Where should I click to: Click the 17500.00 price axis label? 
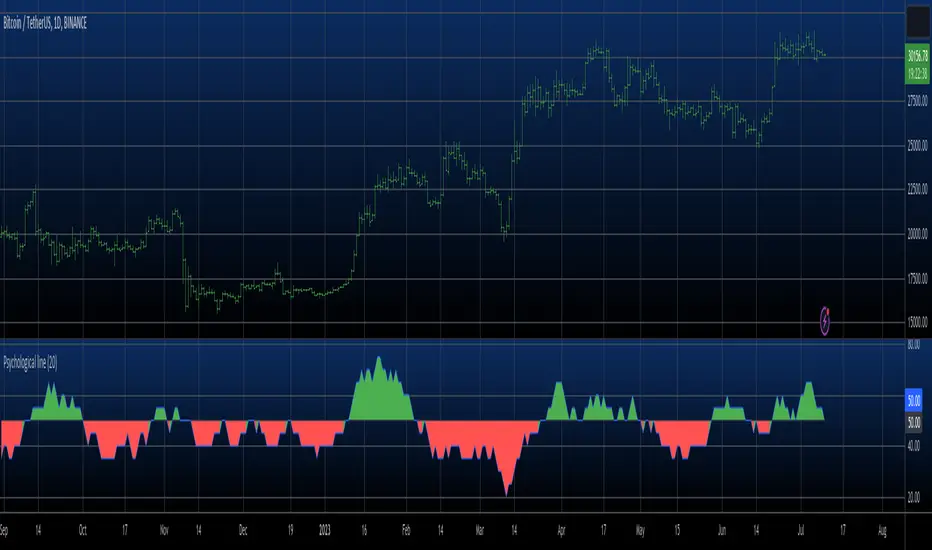[x=917, y=278]
